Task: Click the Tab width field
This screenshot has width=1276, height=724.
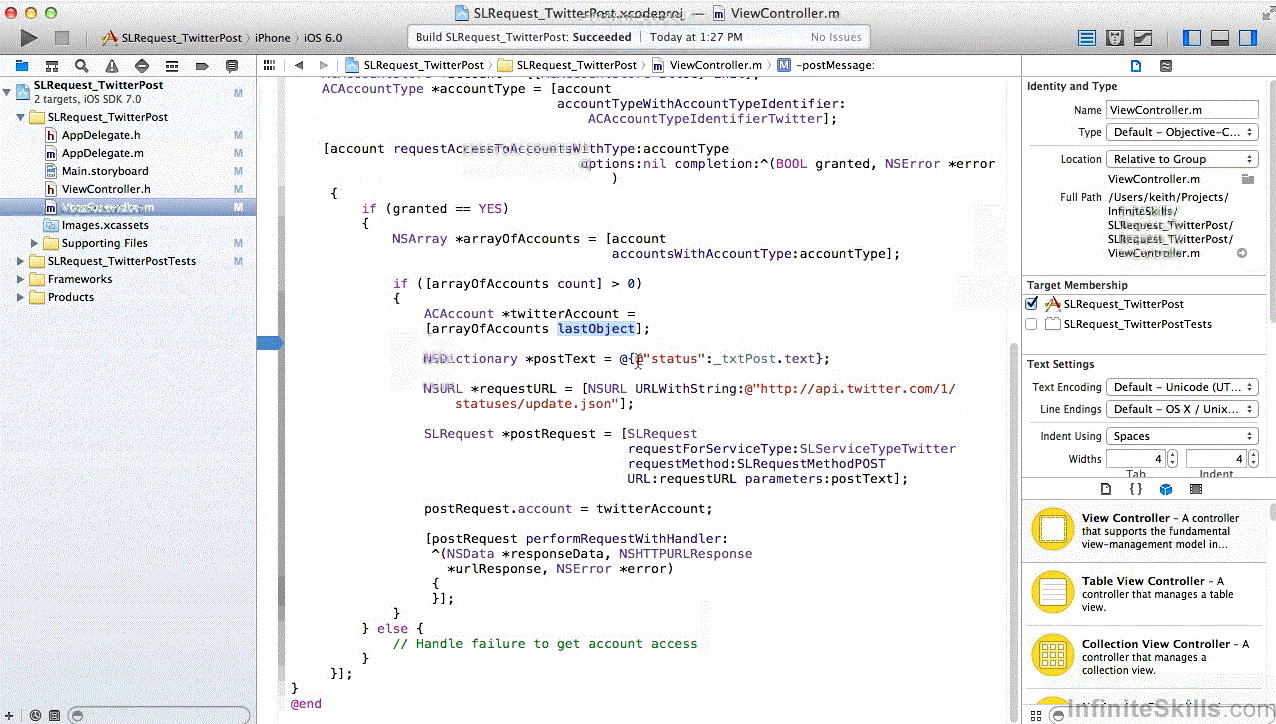Action: [x=1135, y=459]
